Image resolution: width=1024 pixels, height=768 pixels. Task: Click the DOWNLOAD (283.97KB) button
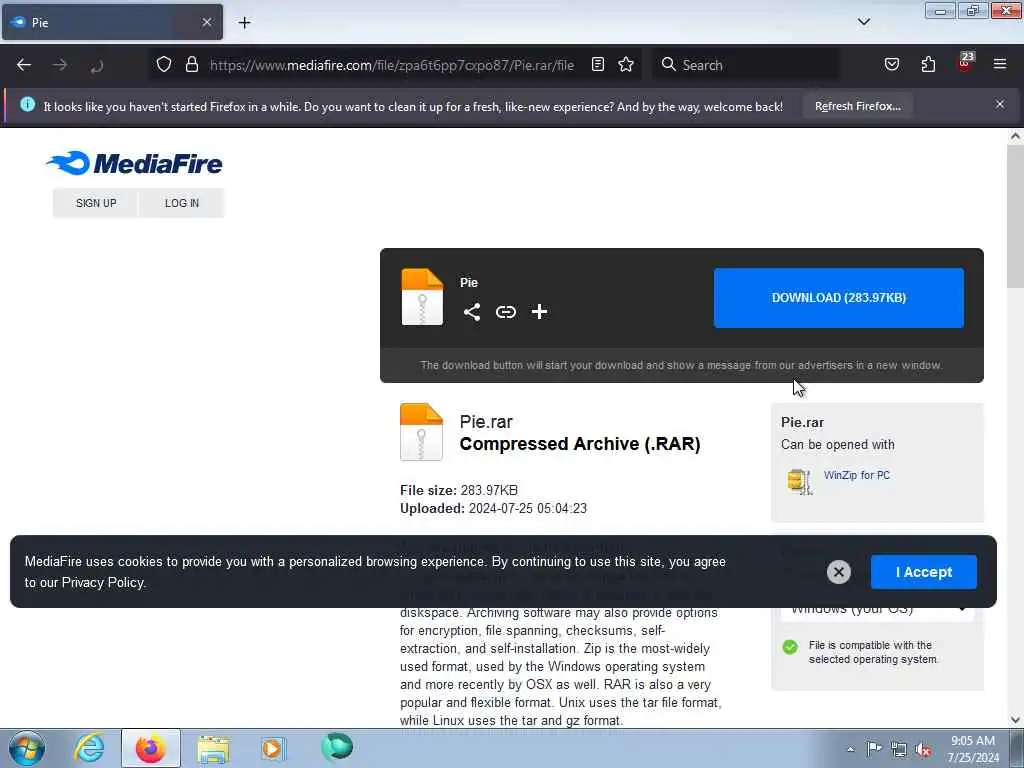(839, 298)
